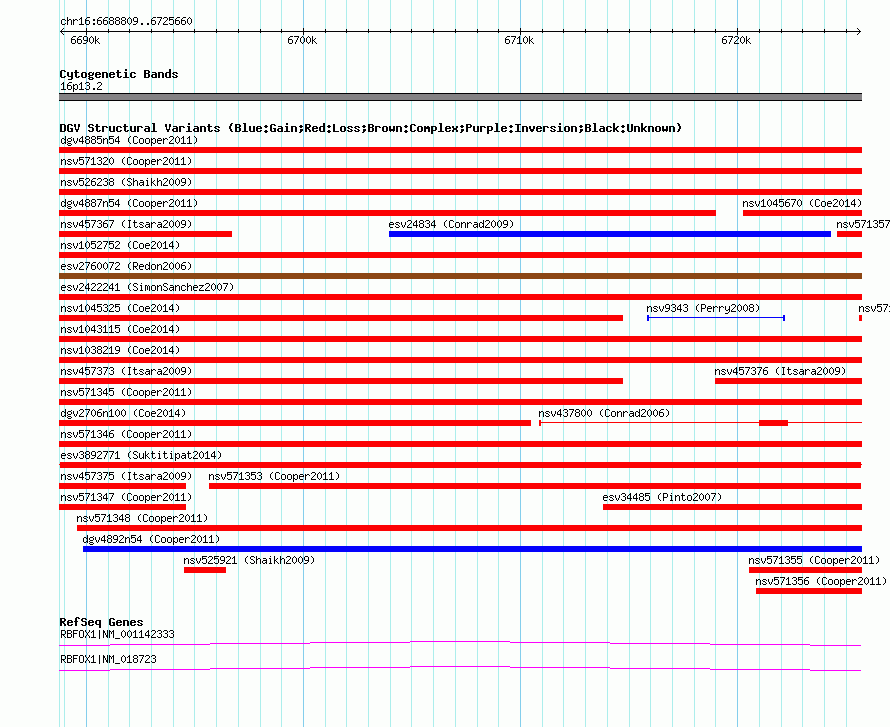Click the 6700k ruler tick label

pos(302,40)
